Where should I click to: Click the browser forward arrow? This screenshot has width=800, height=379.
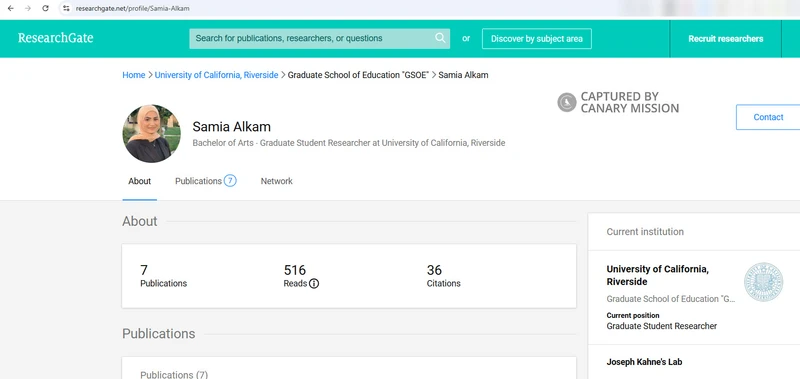[28, 8]
